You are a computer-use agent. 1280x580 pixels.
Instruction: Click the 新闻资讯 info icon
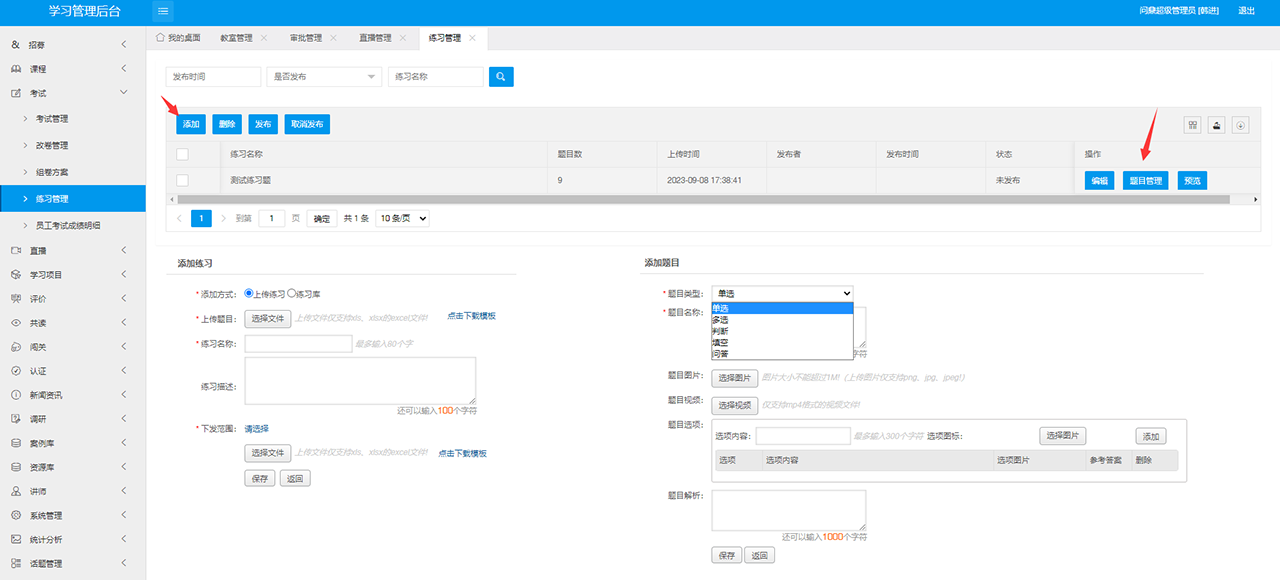tap(16, 395)
